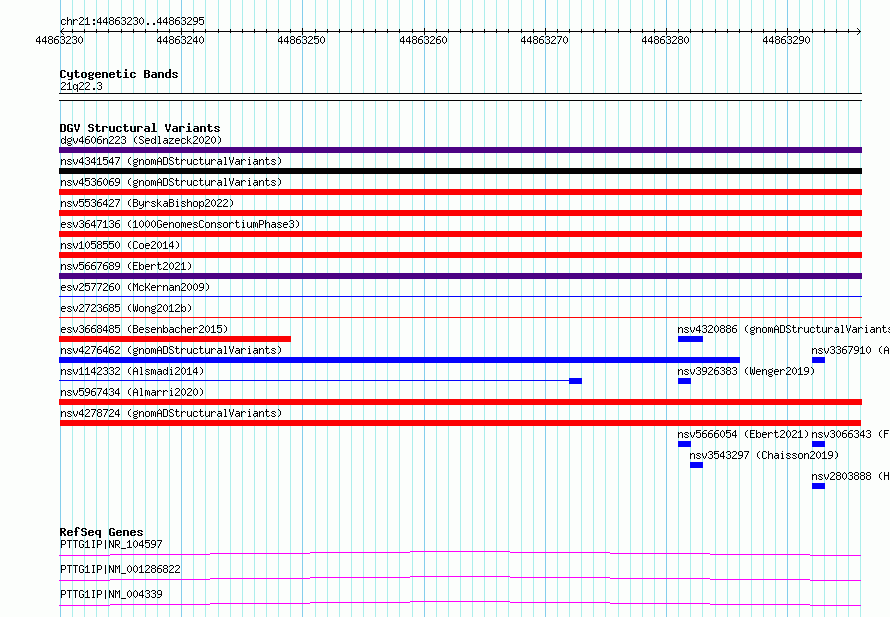Click blue marker under nsv3367910
This screenshot has height=617, width=890.
pos(818,360)
